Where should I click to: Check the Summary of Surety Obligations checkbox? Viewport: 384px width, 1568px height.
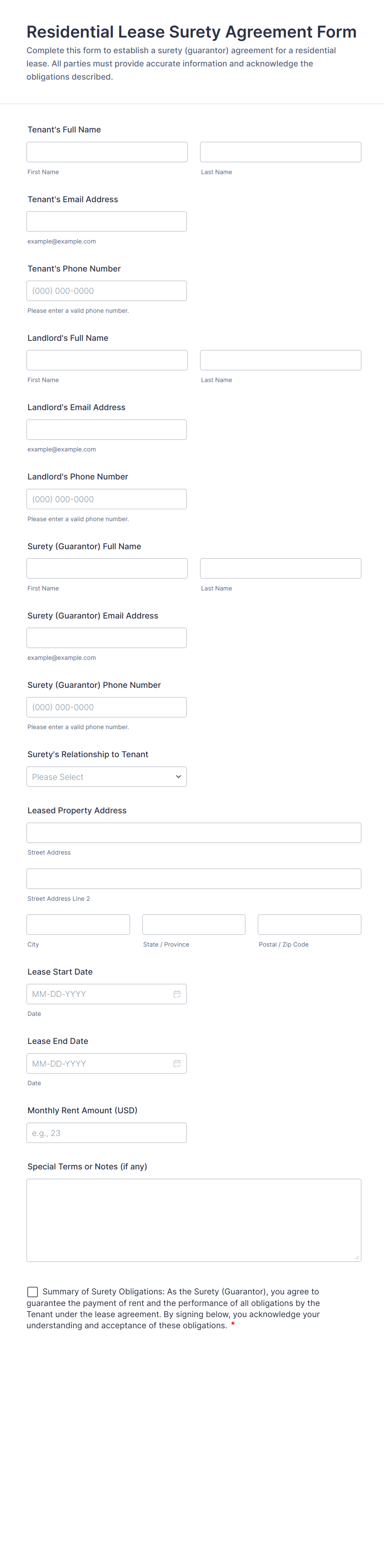[33, 1292]
